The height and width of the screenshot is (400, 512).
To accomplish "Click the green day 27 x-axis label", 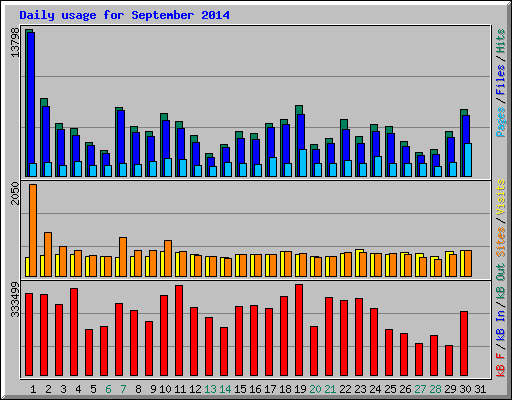I will (420, 389).
